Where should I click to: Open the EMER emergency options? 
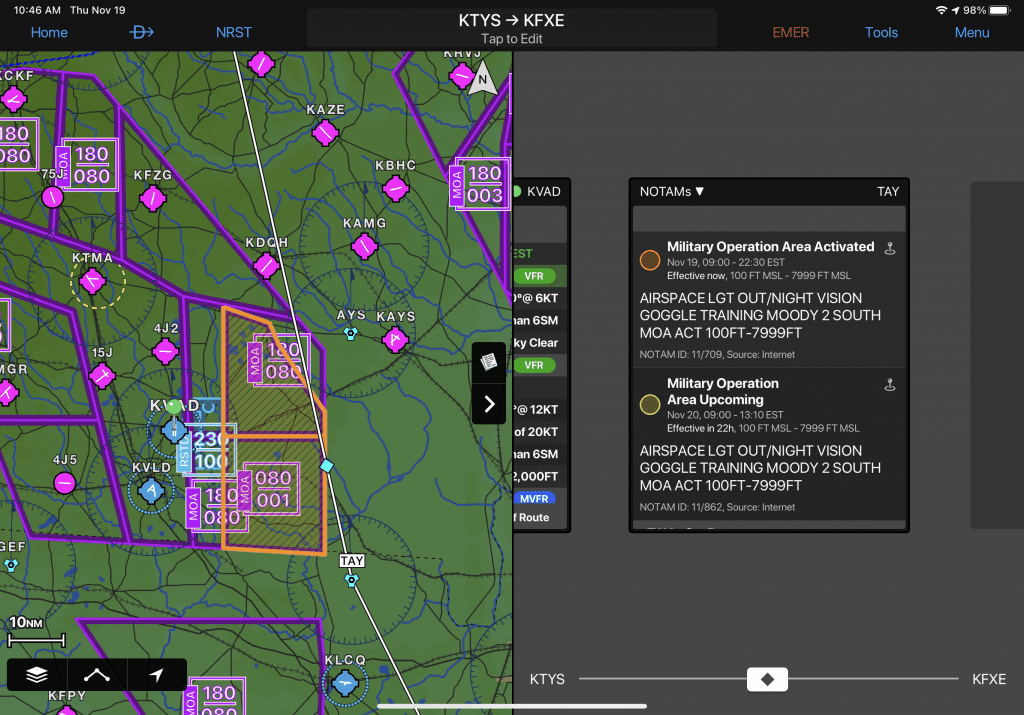[790, 32]
